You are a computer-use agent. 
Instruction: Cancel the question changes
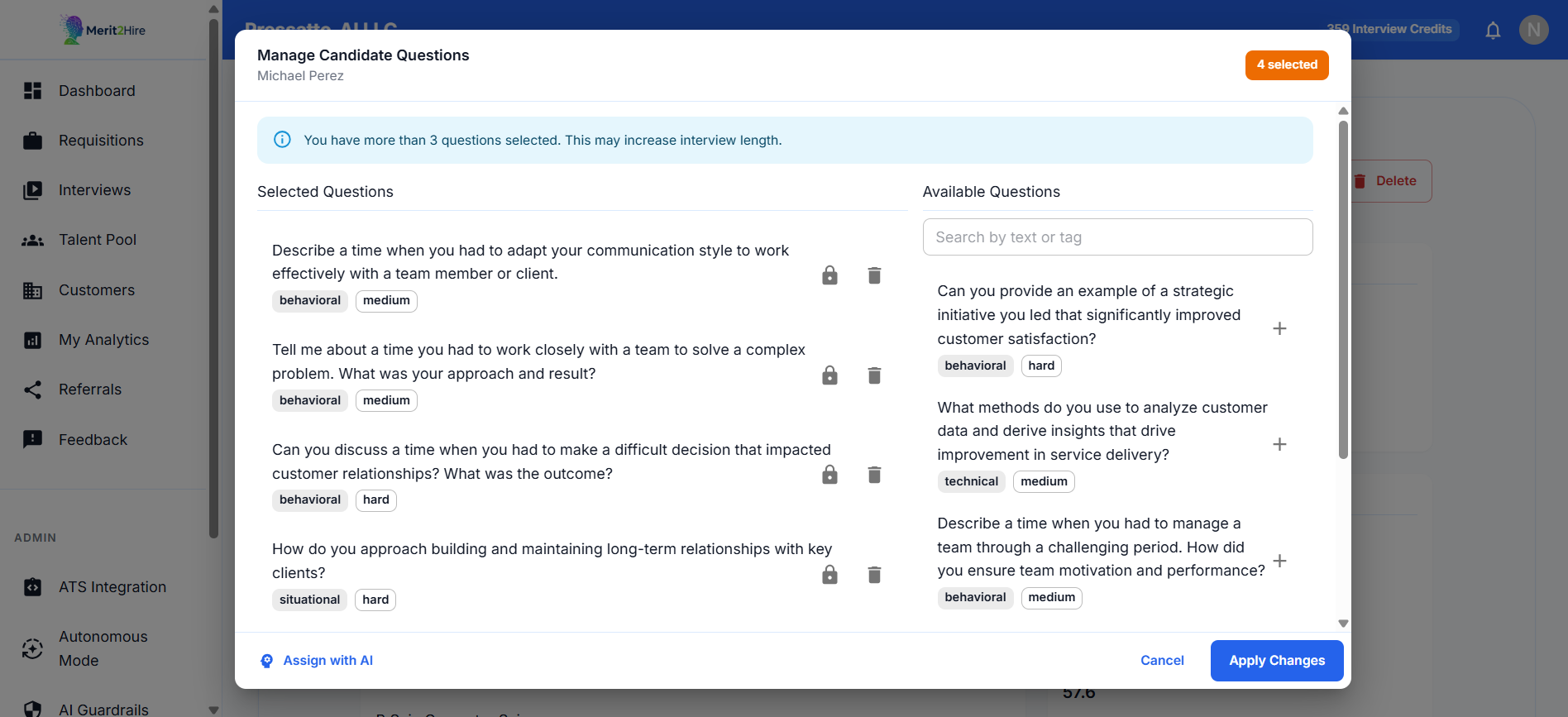(1162, 661)
